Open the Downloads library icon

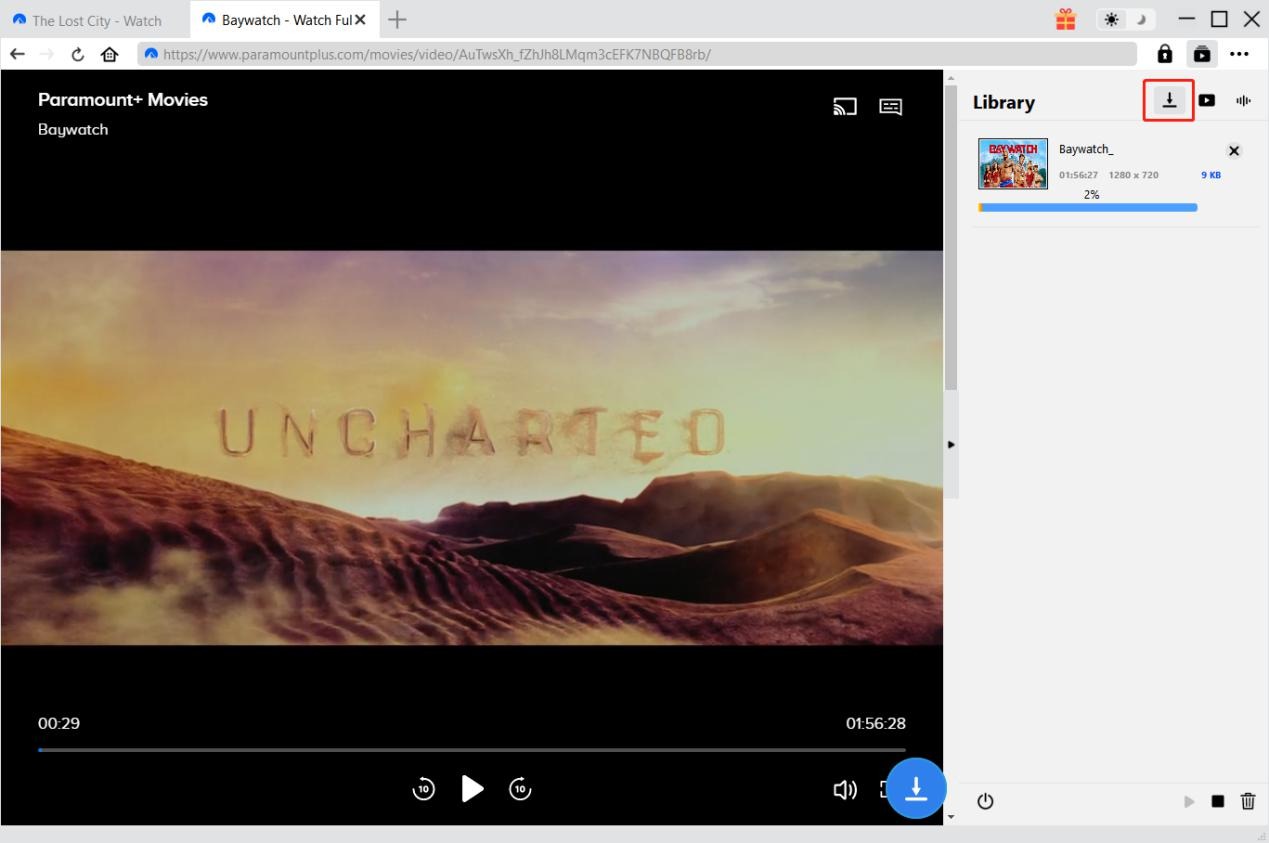tap(1168, 100)
